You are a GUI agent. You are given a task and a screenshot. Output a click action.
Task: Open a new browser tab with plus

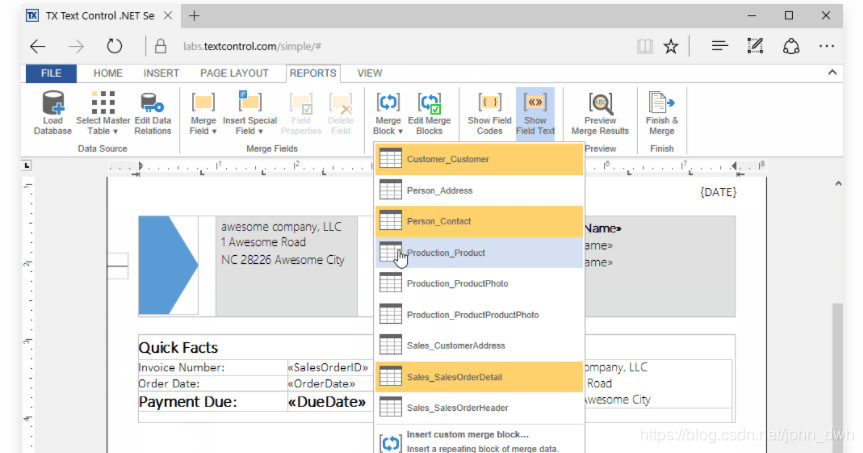coord(194,15)
